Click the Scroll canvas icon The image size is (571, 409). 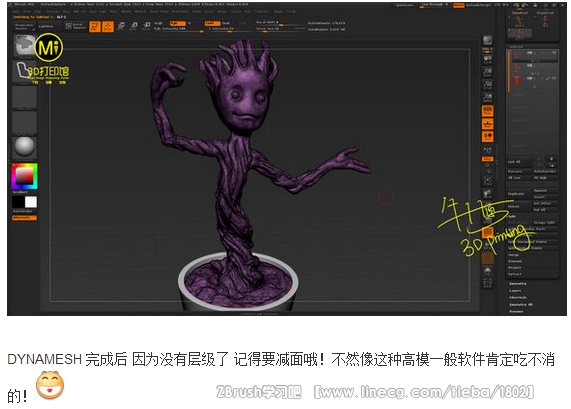(487, 59)
